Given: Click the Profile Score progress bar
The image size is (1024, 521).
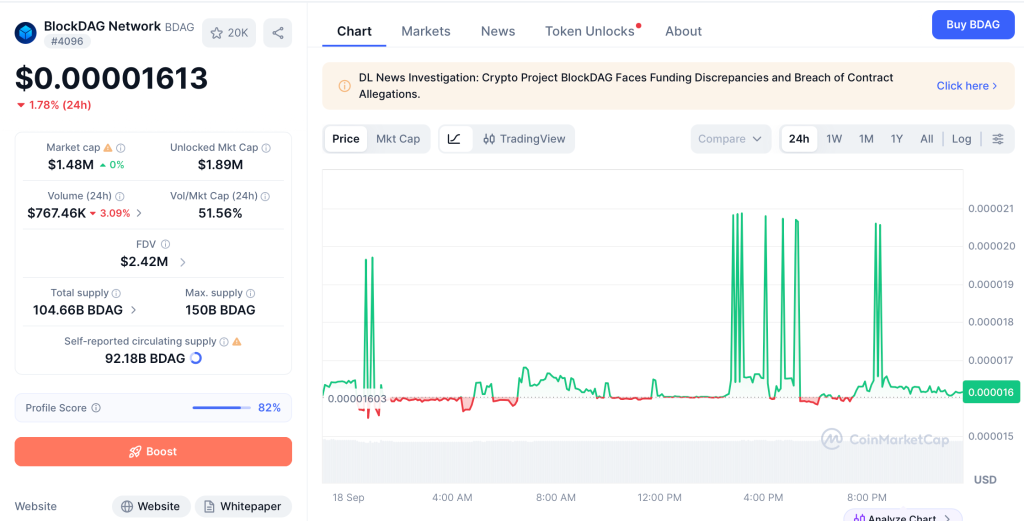Looking at the screenshot, I should pos(221,408).
